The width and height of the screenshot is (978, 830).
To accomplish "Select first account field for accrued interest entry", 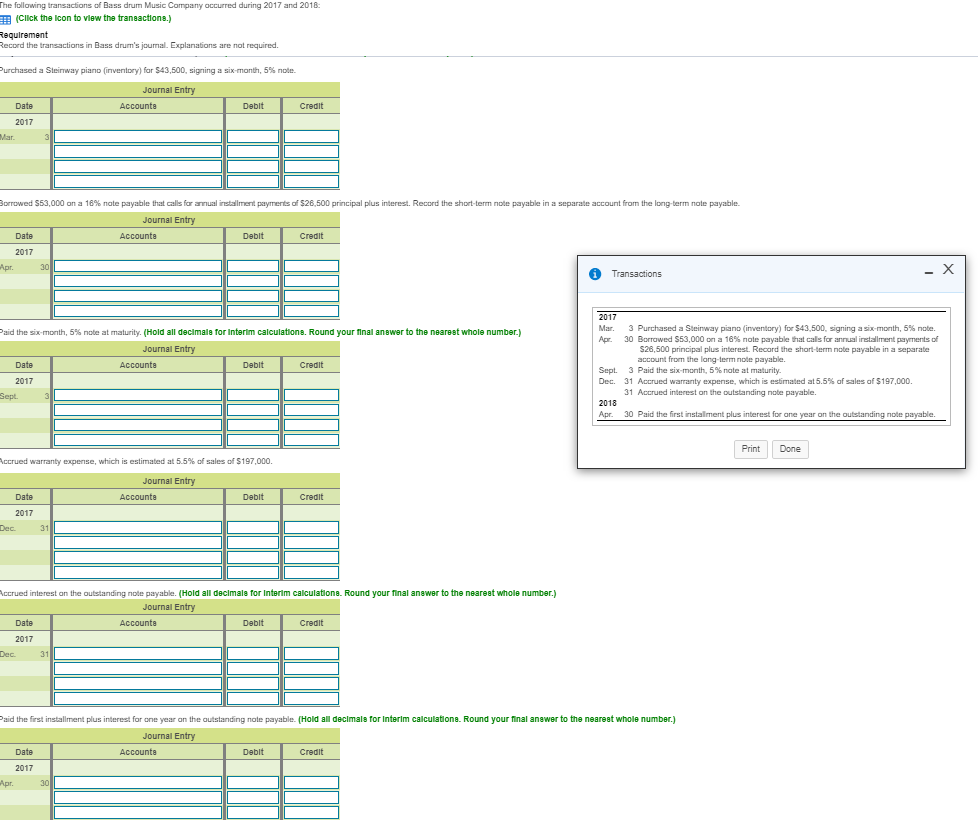I will pyautogui.click(x=138, y=654).
